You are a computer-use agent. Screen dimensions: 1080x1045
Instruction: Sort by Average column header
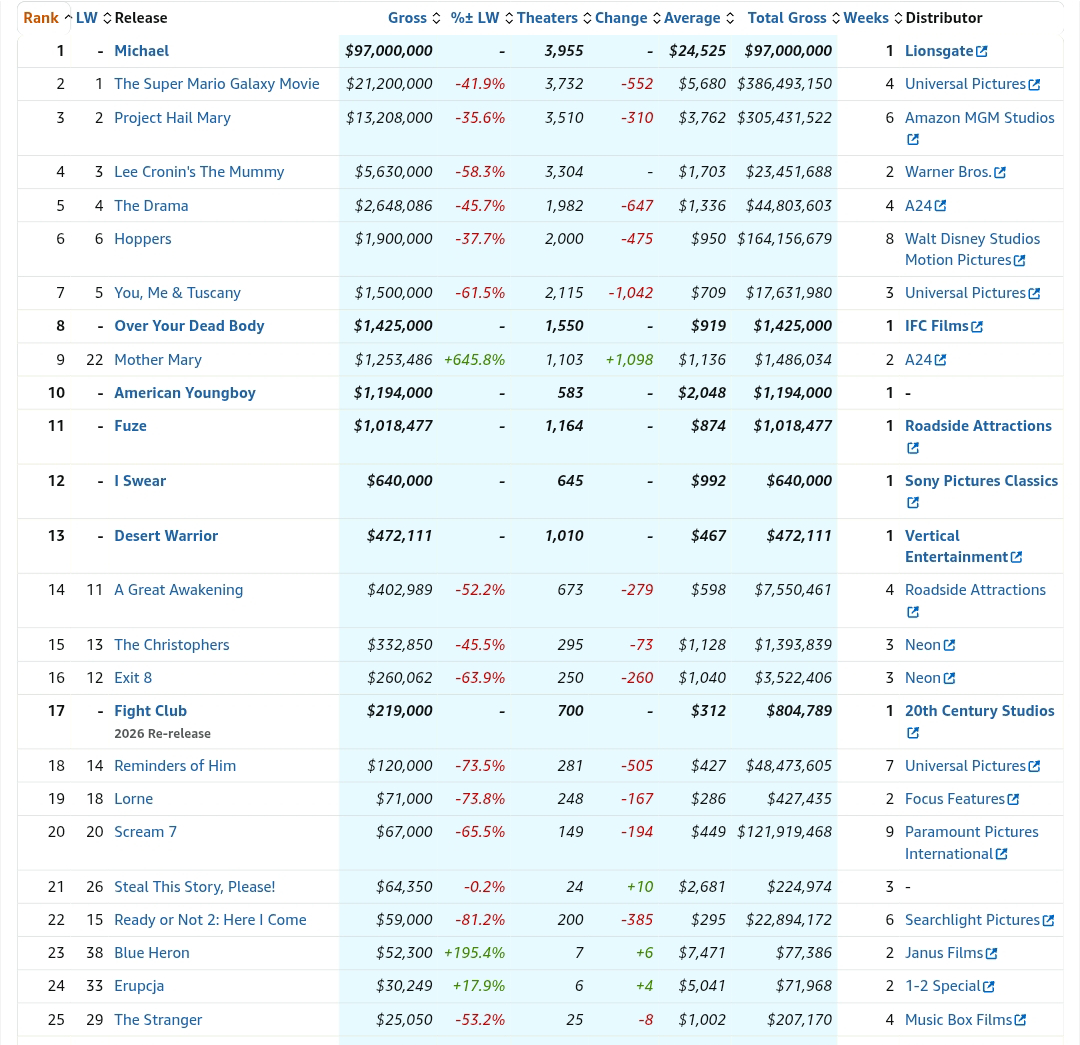(692, 18)
